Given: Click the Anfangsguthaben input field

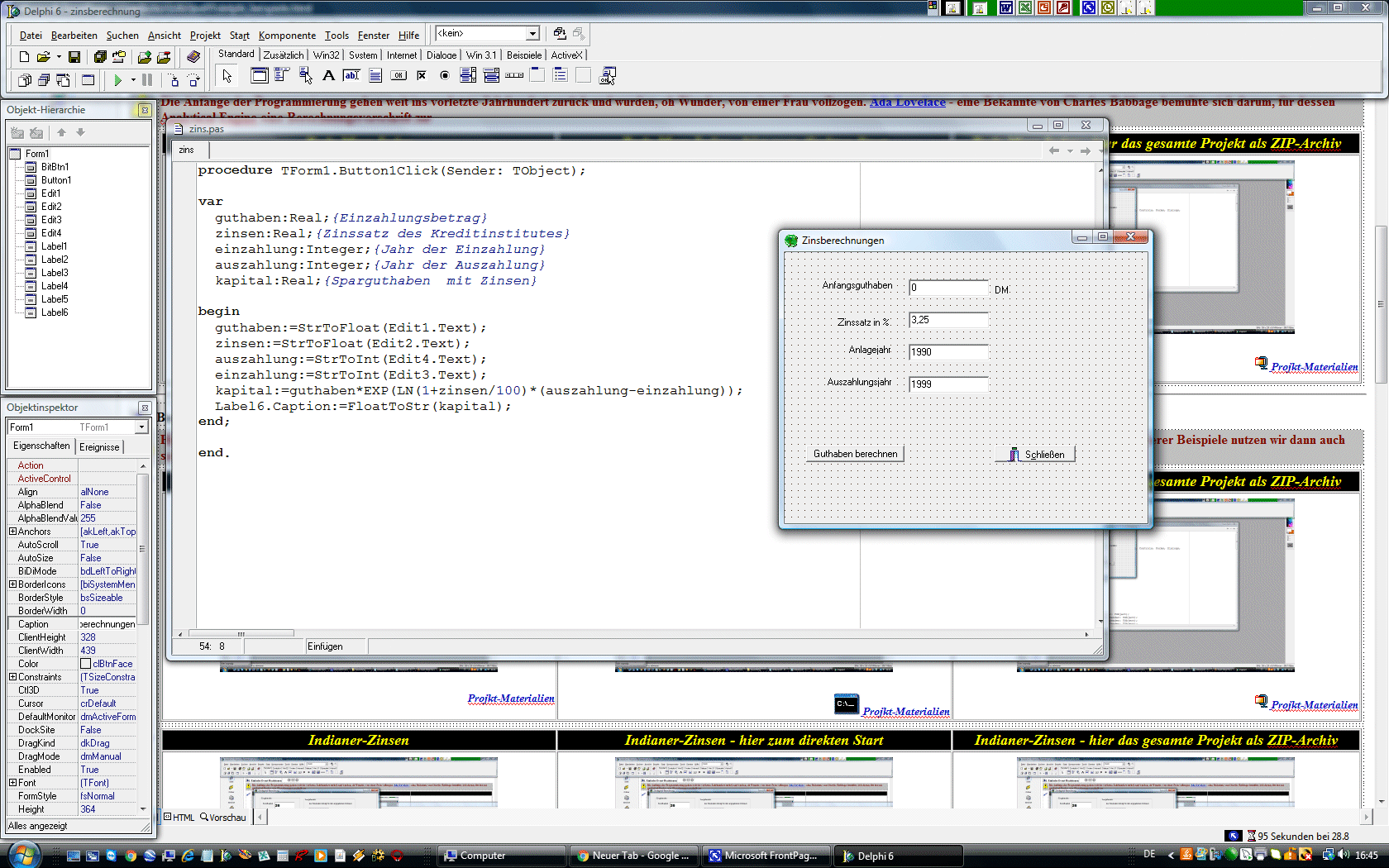Looking at the screenshot, I should (x=948, y=288).
